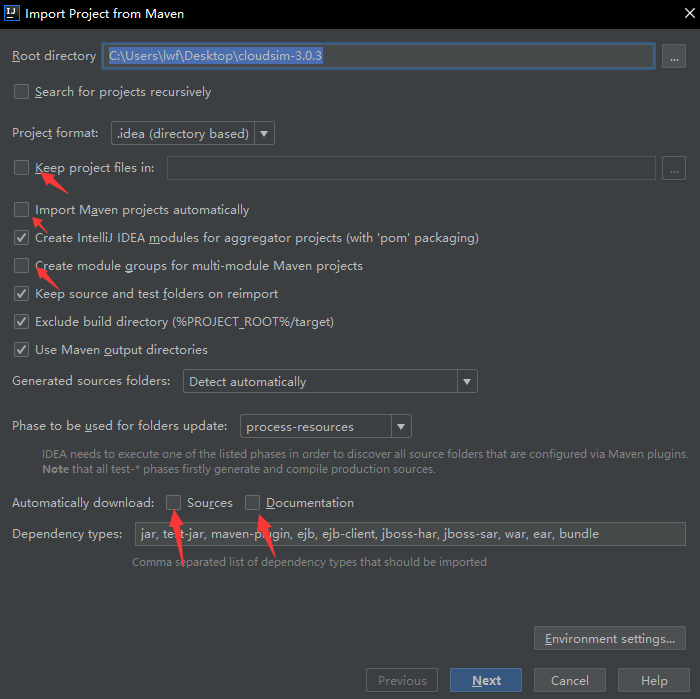Click the Dependency types text field
This screenshot has width=700, height=699.
[x=410, y=534]
